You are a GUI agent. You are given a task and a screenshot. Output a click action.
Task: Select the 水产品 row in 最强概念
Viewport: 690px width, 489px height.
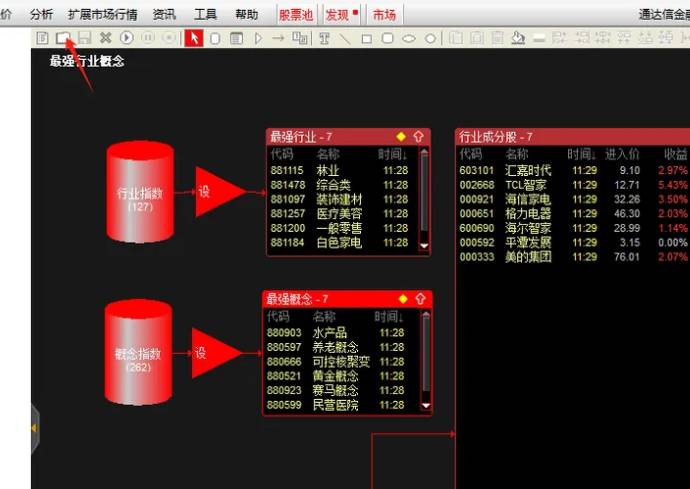coord(342,332)
